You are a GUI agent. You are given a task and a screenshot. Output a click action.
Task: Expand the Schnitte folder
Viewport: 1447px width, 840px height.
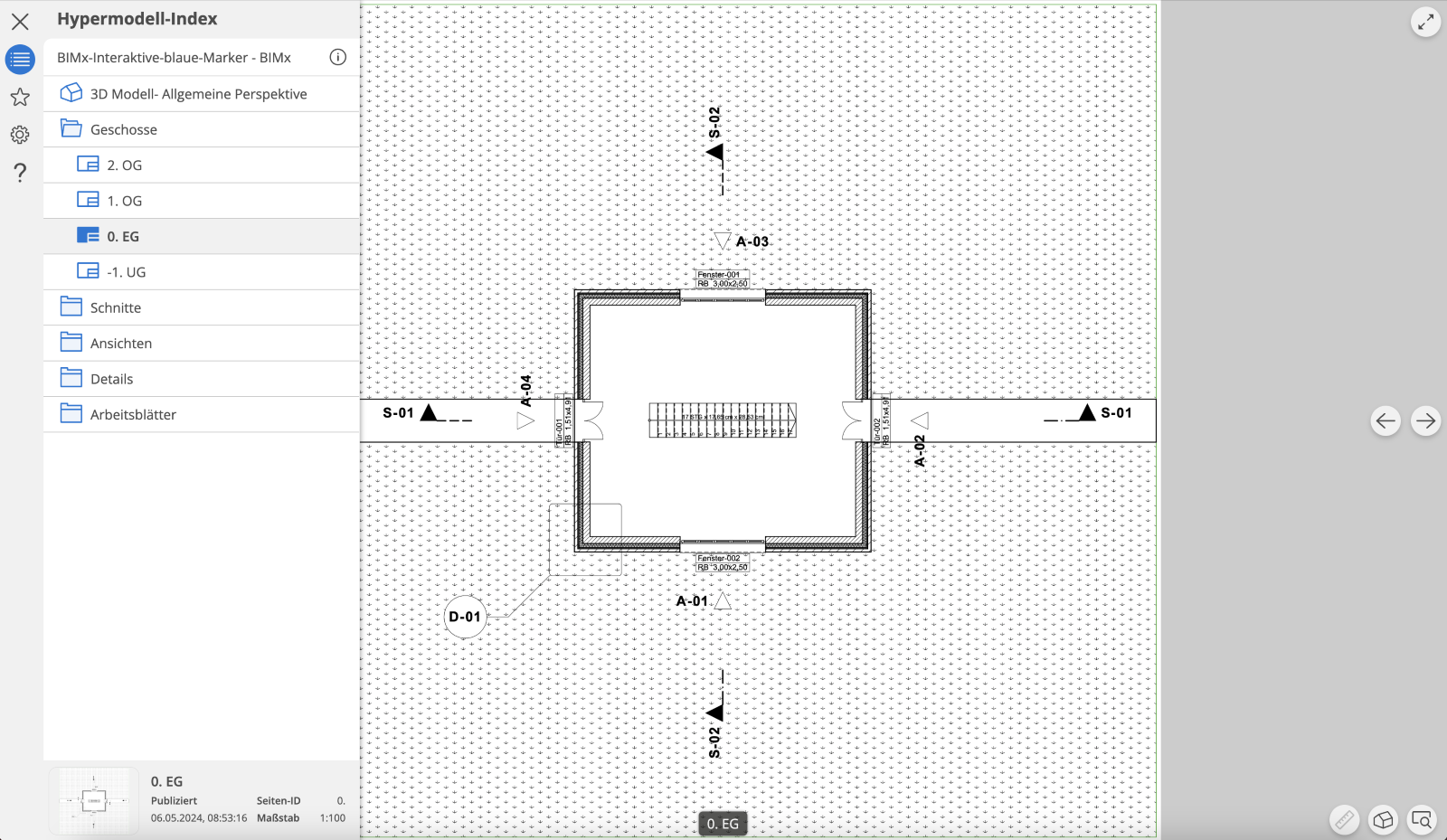click(x=202, y=307)
